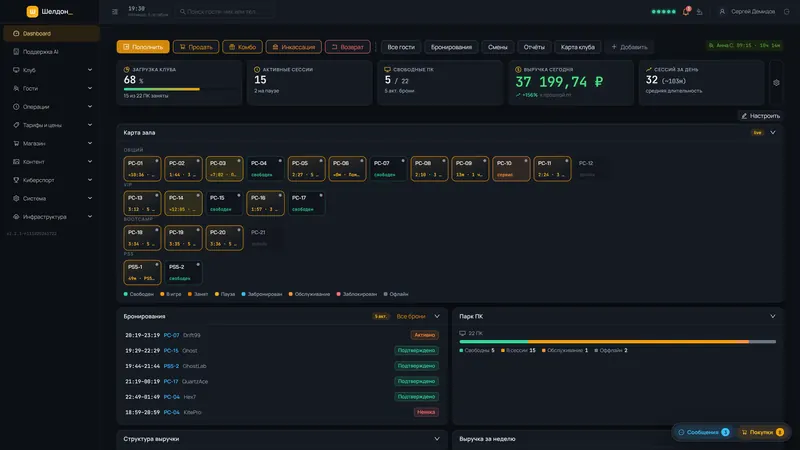The image size is (800, 450).
Task: Select the PC-20 bootcamp tile
Action: (224, 238)
